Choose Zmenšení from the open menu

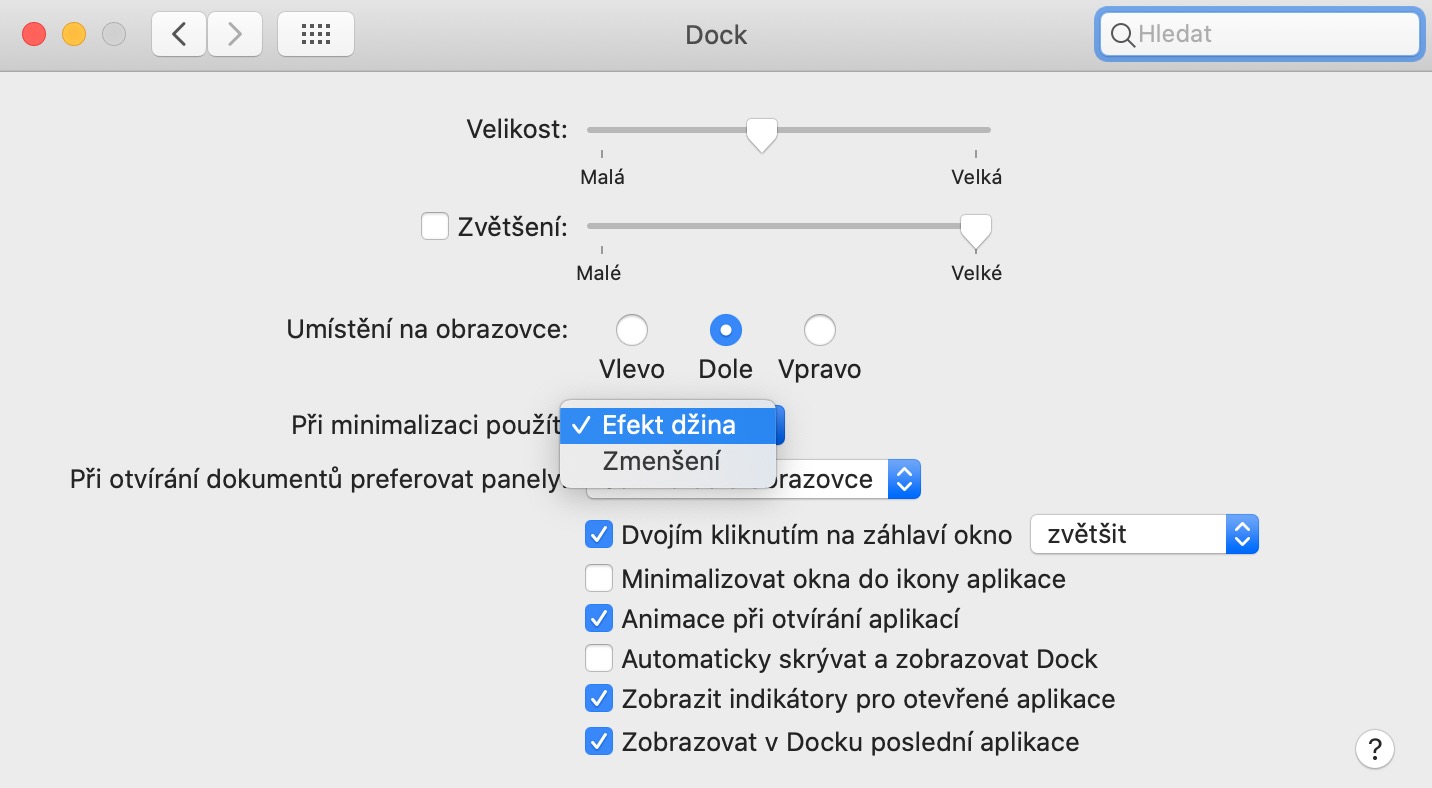tap(661, 462)
